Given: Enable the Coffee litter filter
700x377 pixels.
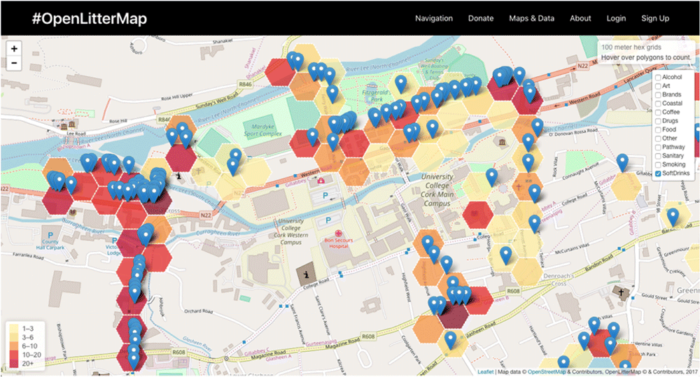Looking at the screenshot, I should point(658,112).
